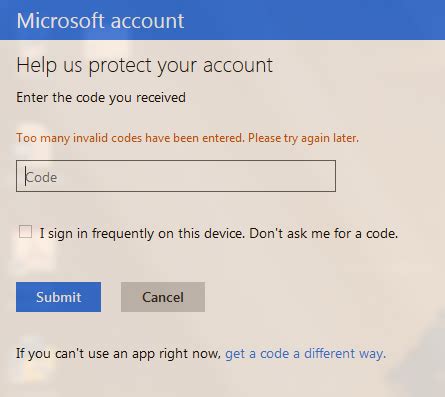Click the 'Microsoft account' header title
The image size is (445, 397).
(100, 21)
